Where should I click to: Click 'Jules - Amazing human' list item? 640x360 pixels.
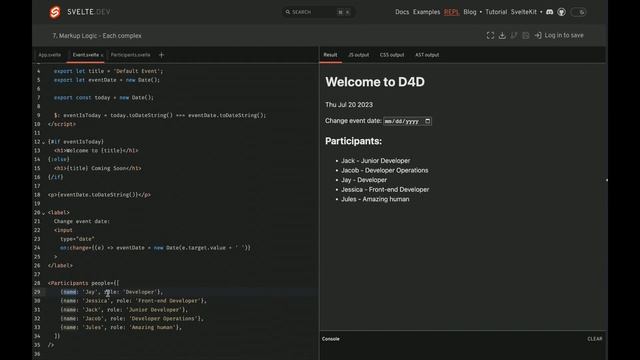click(x=375, y=199)
